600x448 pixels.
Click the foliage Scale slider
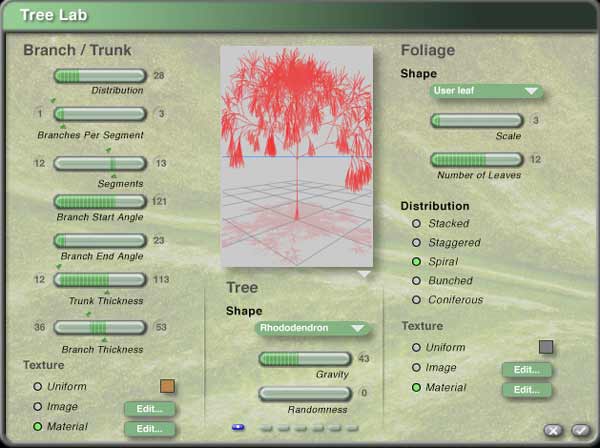click(x=477, y=121)
